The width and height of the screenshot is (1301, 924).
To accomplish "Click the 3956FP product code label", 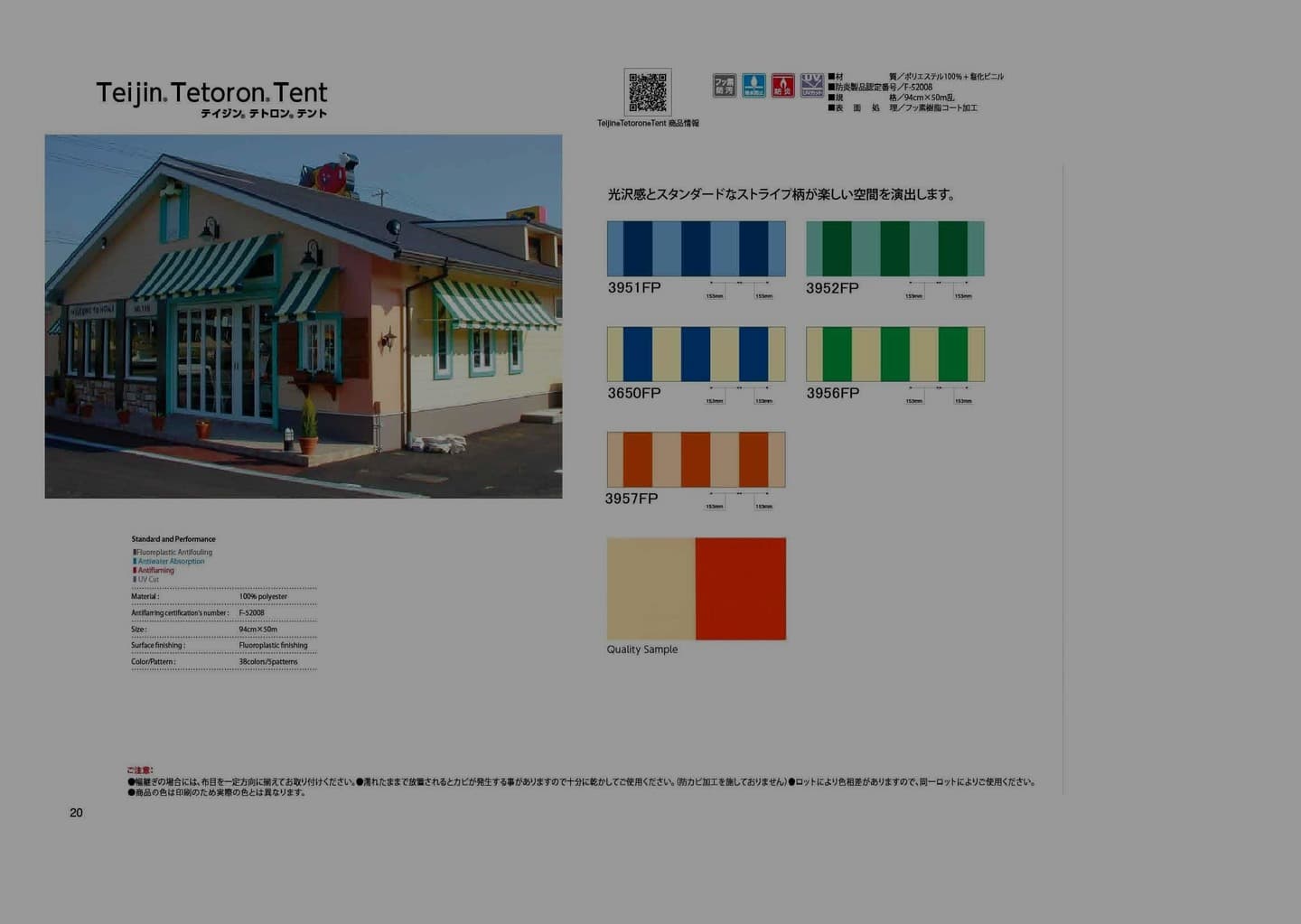I will pos(832,393).
